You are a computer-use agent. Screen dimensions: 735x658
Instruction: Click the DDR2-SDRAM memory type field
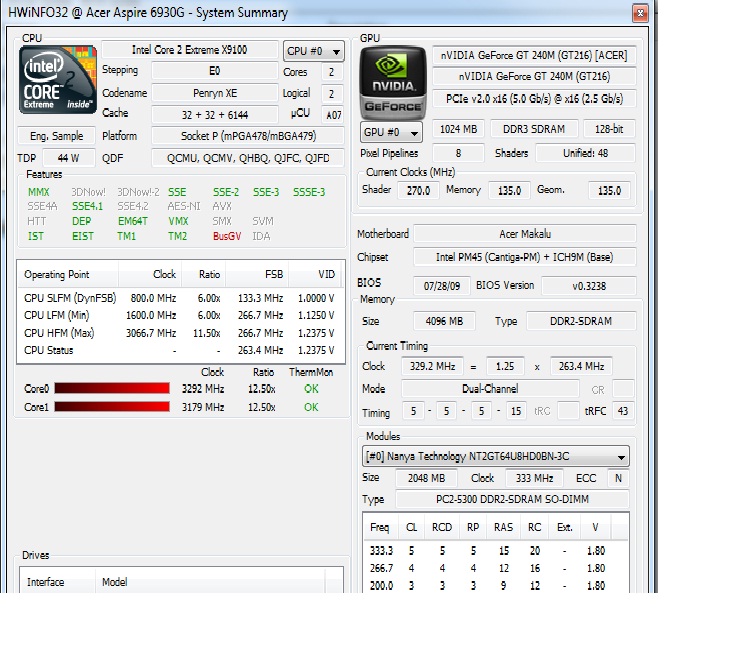pyautogui.click(x=581, y=321)
